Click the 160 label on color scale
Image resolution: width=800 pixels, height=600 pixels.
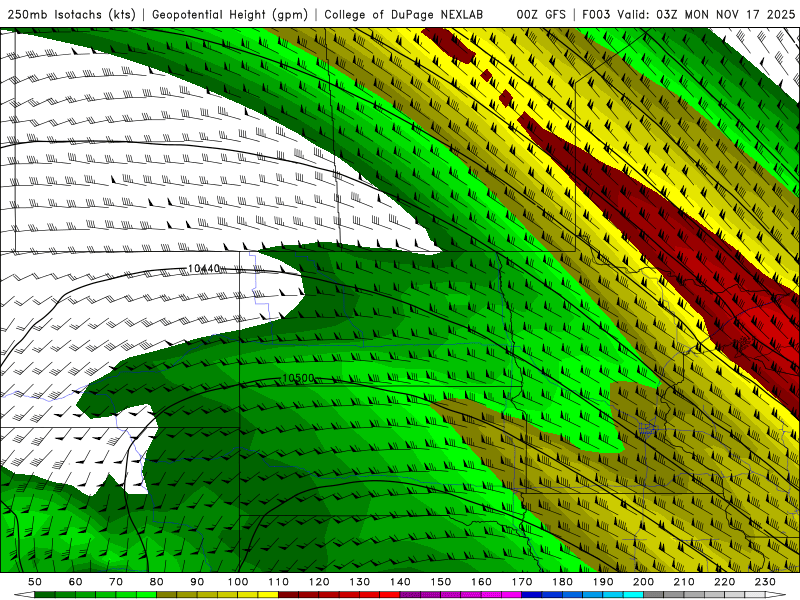[481, 582]
